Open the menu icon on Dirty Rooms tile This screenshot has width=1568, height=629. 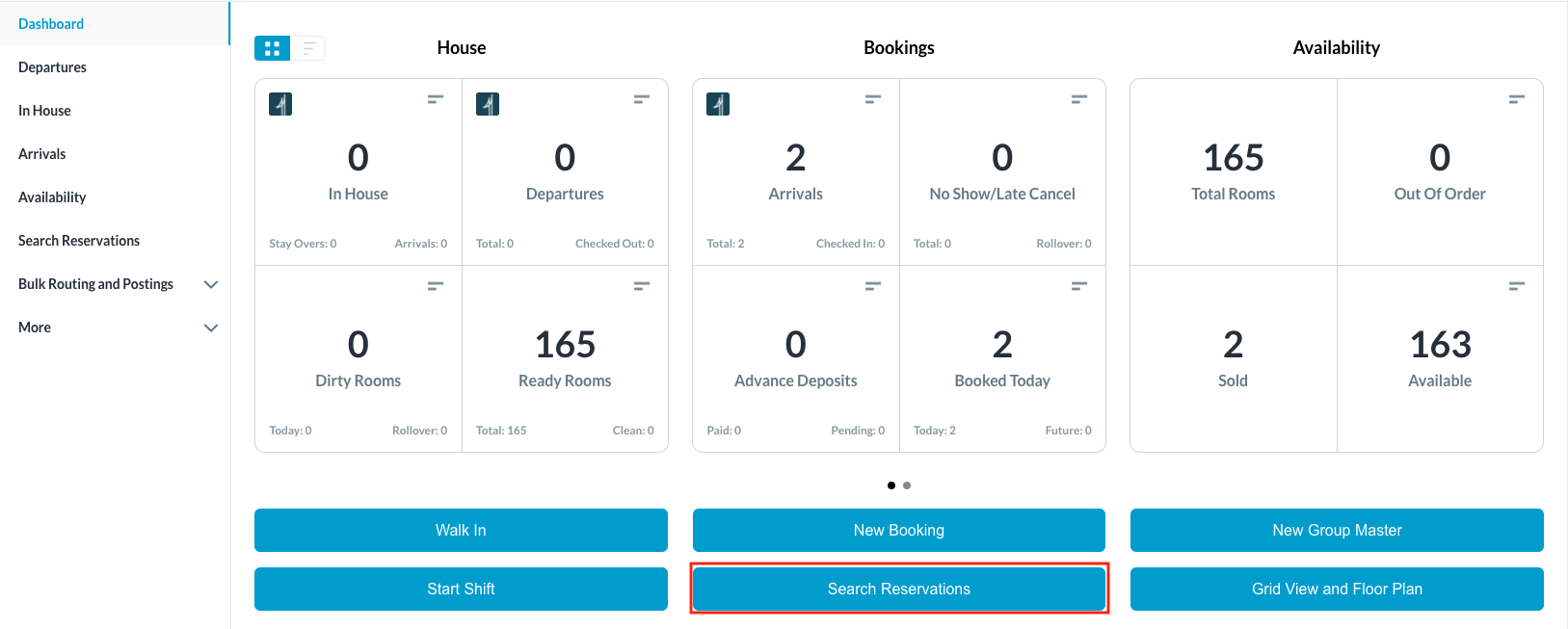coord(436,286)
